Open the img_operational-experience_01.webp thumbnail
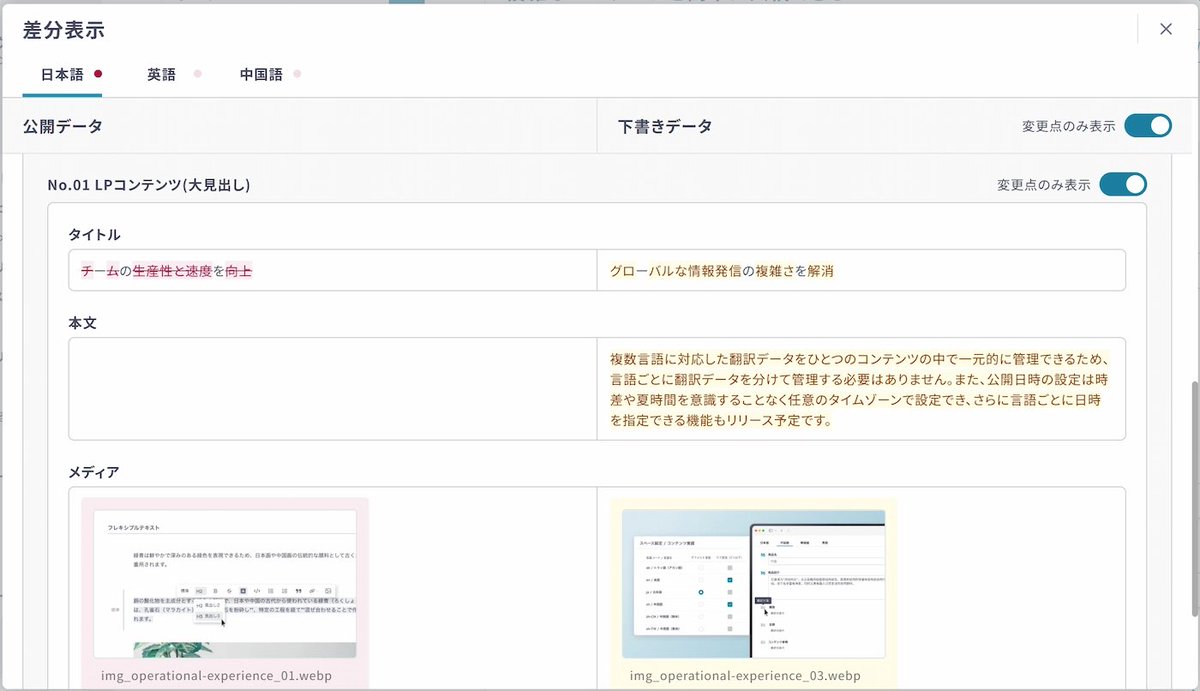Screen dimensions: 1200x691 pyautogui.click(x=225, y=584)
